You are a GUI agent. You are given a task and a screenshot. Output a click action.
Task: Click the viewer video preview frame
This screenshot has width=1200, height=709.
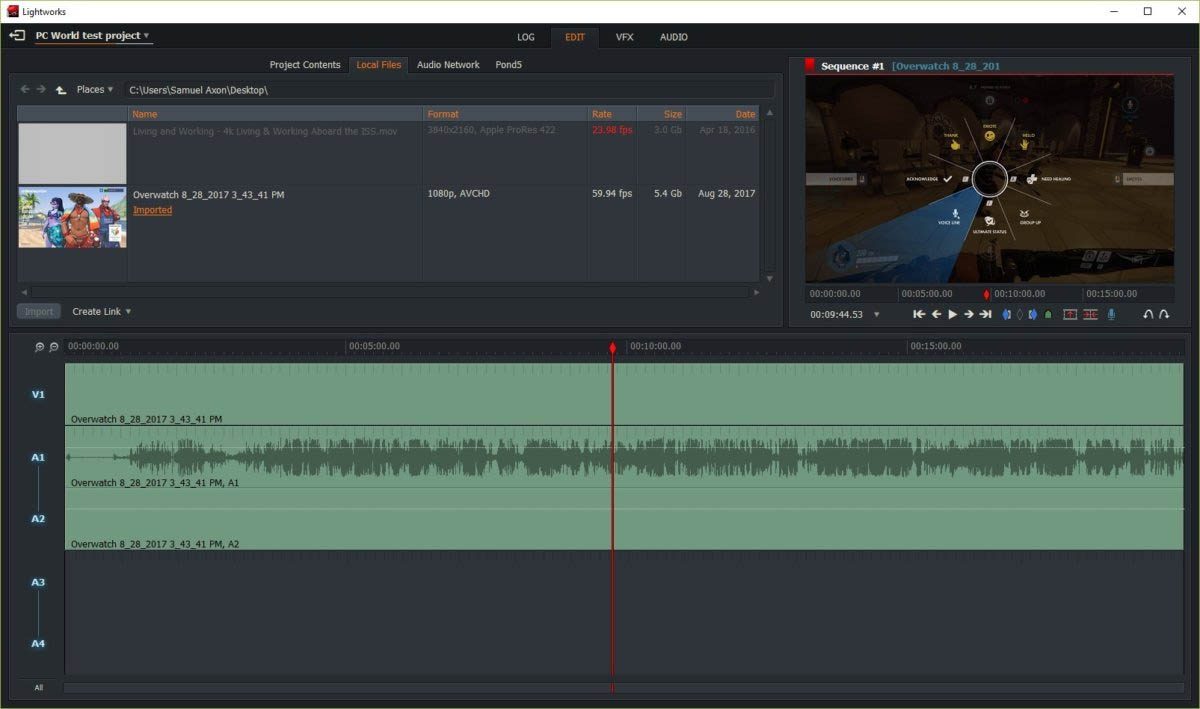tap(990, 179)
